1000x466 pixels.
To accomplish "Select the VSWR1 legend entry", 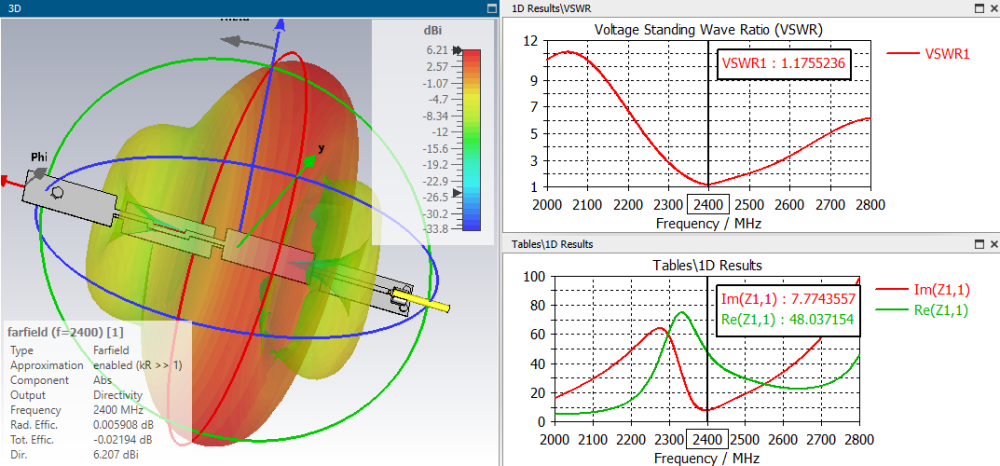I will [x=928, y=54].
